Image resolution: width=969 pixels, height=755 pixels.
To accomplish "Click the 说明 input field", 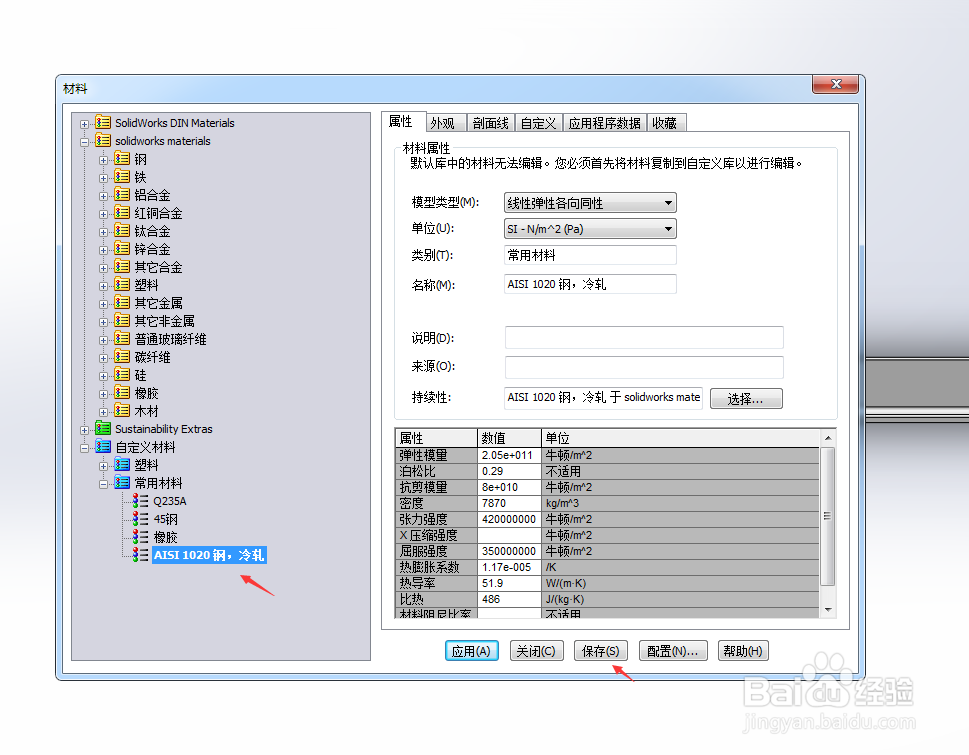I will (644, 338).
